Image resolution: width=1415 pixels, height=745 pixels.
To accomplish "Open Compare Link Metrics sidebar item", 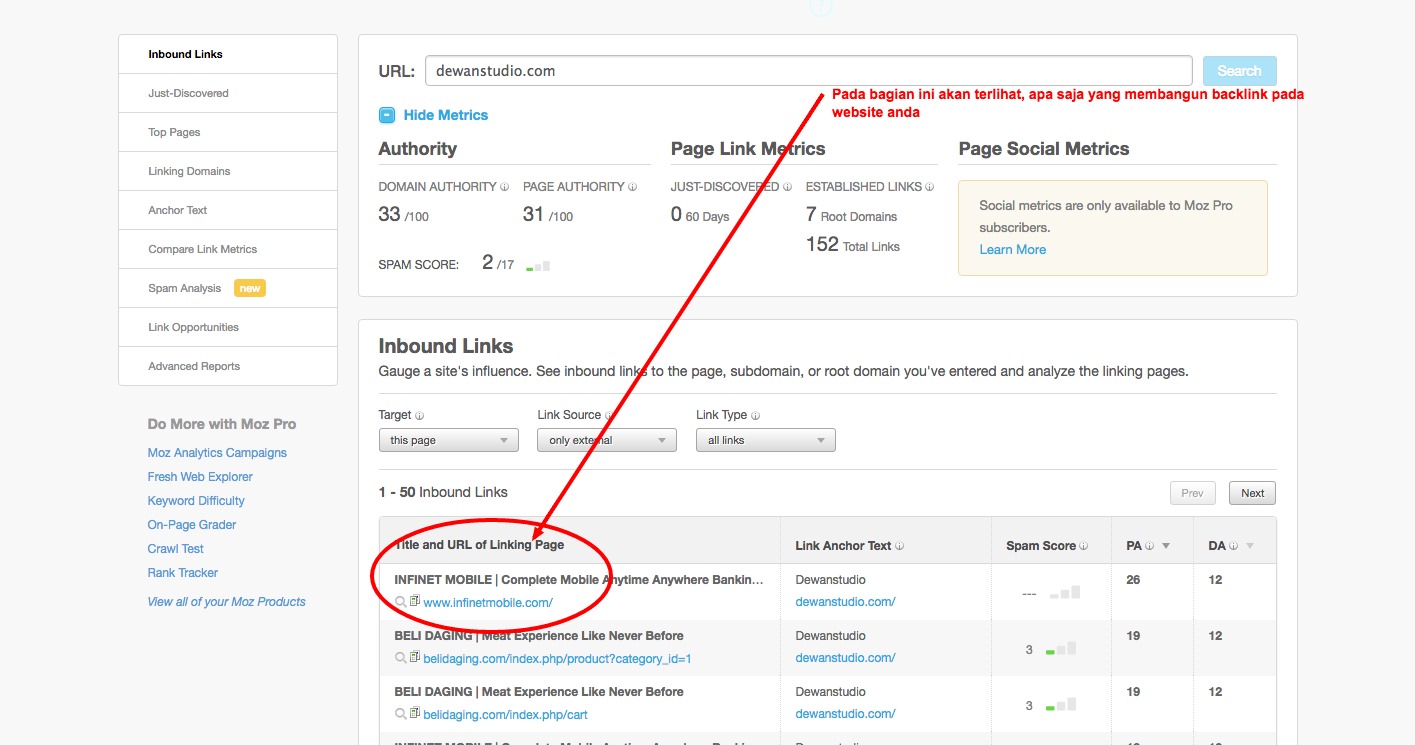I will (x=228, y=249).
